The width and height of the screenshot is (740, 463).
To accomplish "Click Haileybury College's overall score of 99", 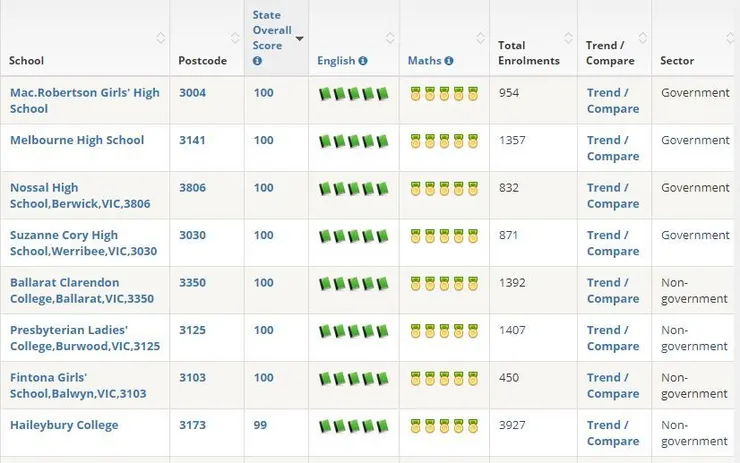I will click(260, 425).
